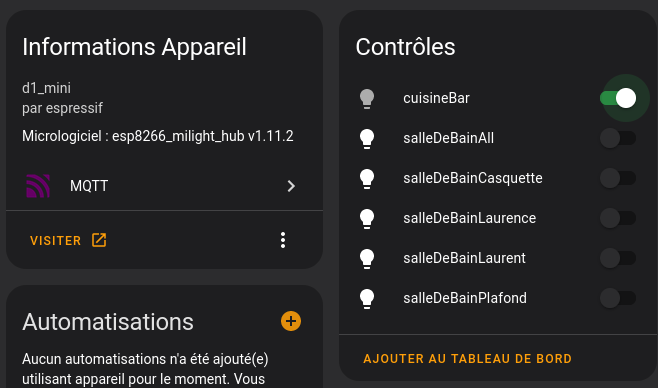Turn on the salleDeBainLaurent toggle
This screenshot has height=388, width=658.
click(x=618, y=258)
